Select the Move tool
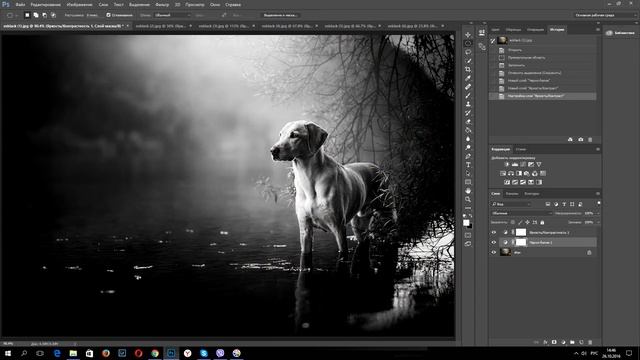Viewport: 640px width, 360px height. [468, 35]
